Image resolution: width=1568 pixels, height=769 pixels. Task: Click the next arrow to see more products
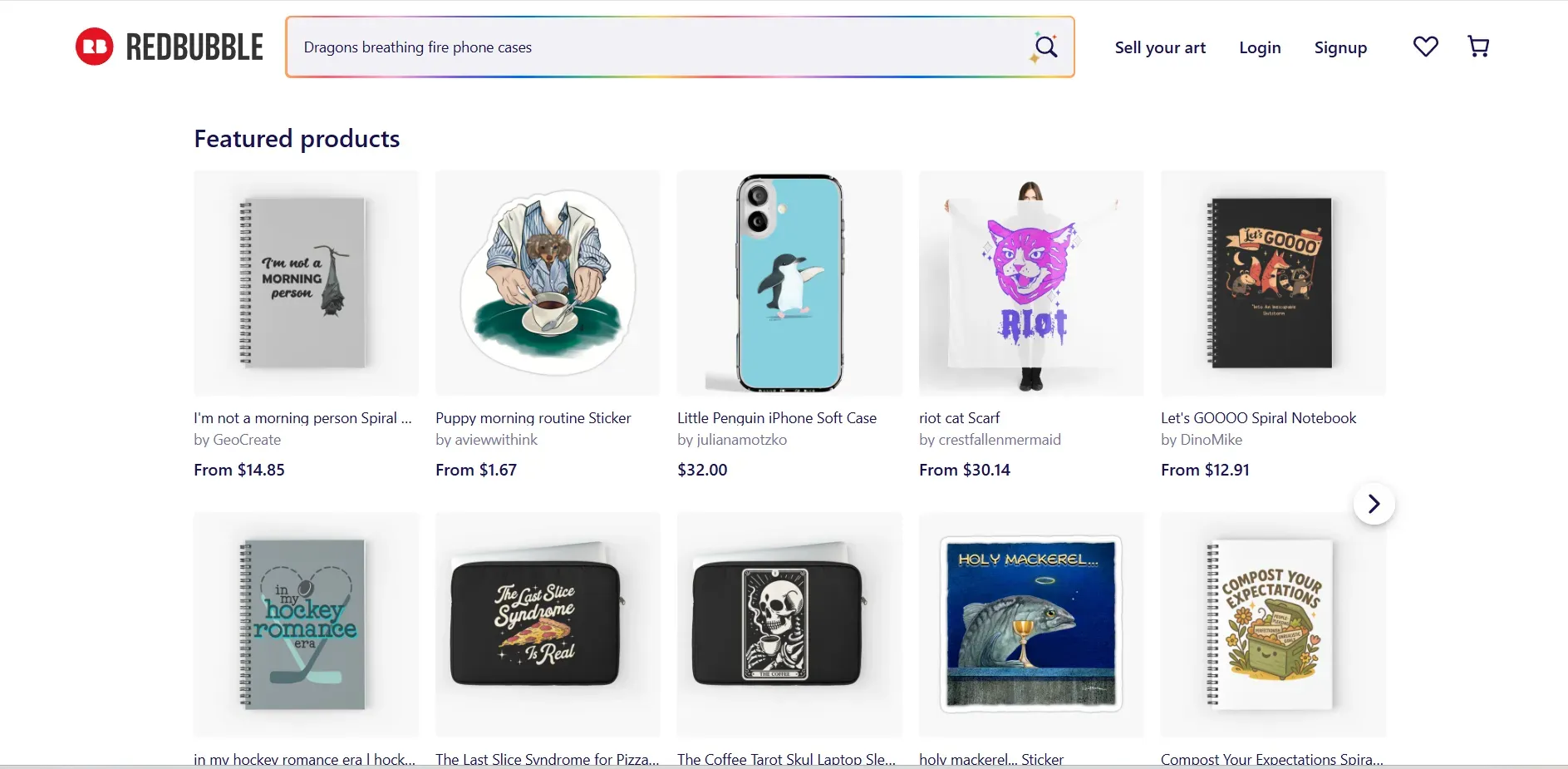[x=1374, y=504]
